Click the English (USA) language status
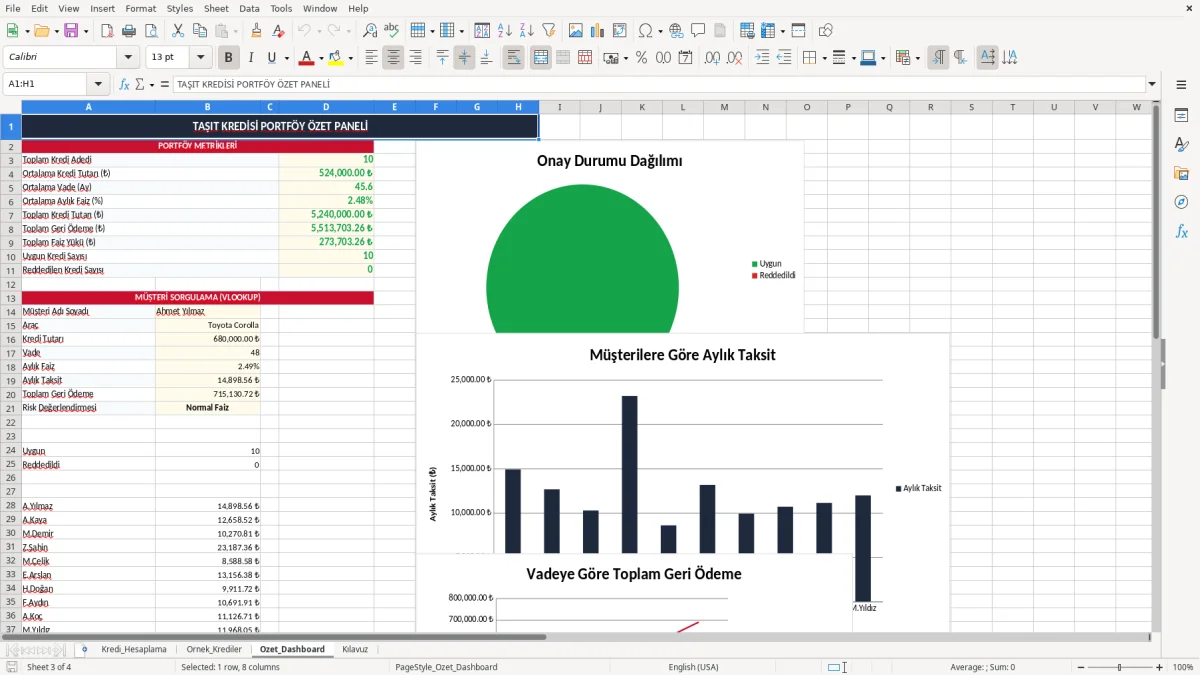 pos(693,667)
